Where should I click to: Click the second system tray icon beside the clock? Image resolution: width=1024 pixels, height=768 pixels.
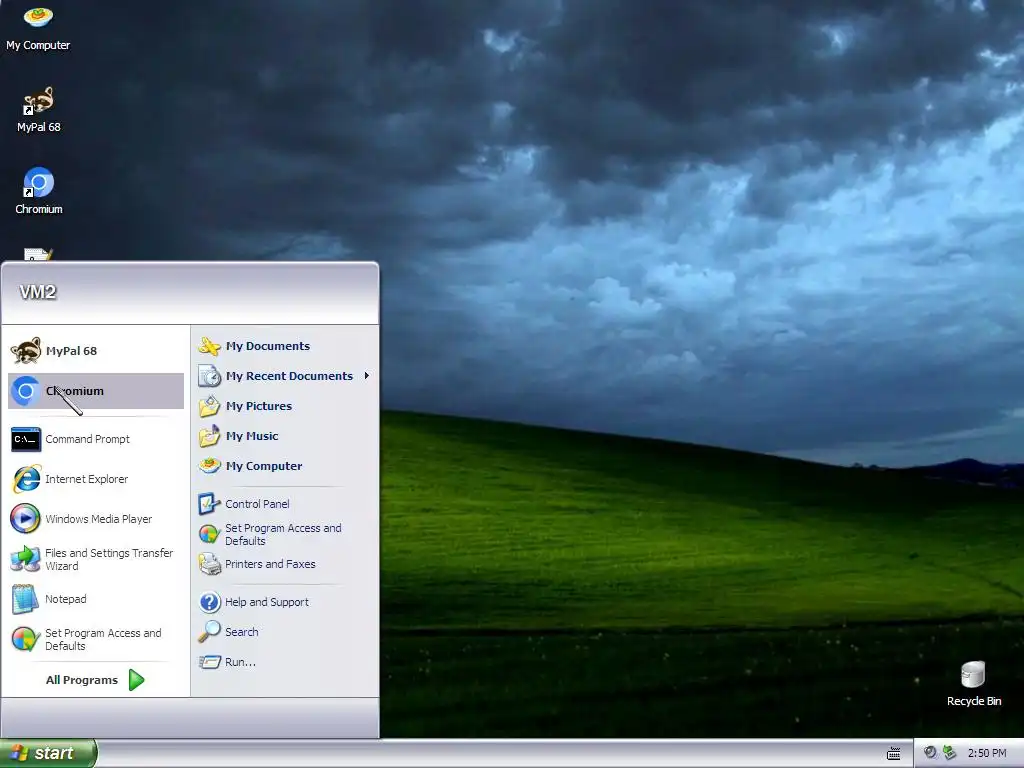(x=950, y=752)
